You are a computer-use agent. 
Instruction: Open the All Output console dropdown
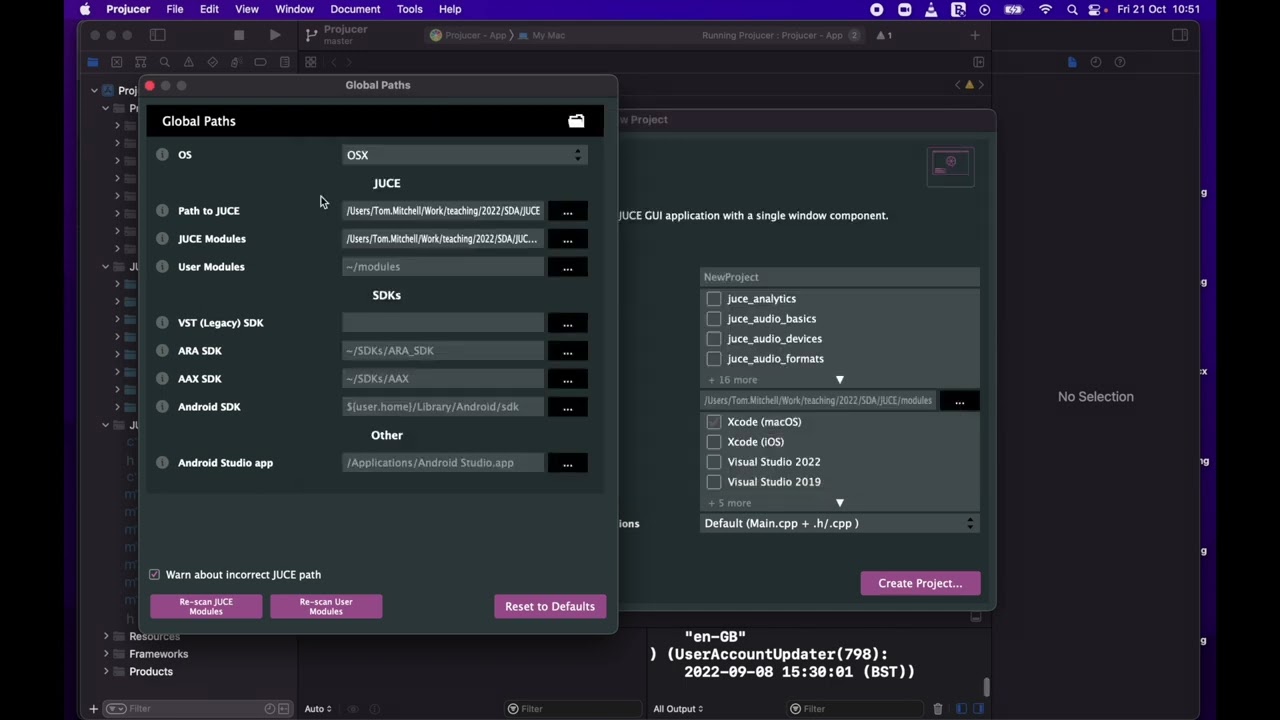[678, 709]
